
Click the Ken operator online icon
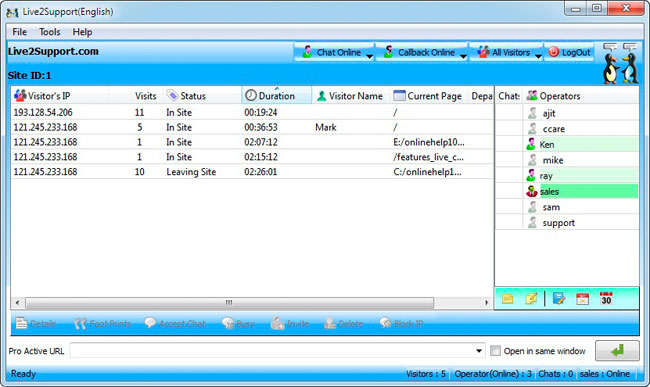(x=531, y=145)
